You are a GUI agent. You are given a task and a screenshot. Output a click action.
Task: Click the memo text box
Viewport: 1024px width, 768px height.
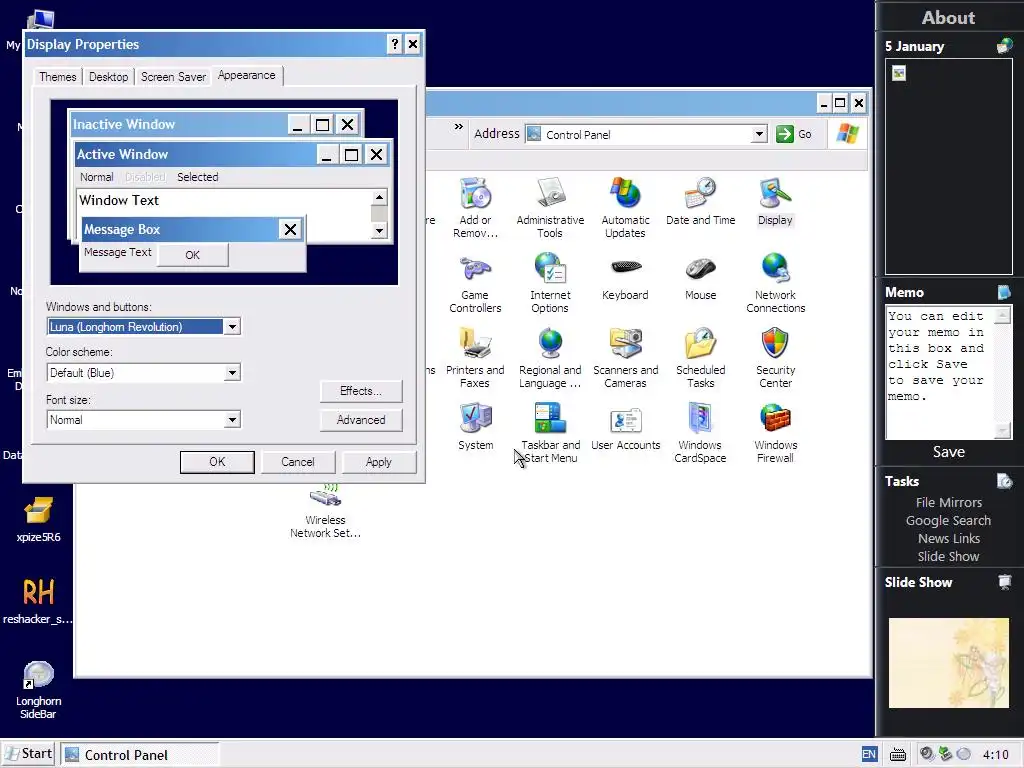pyautogui.click(x=939, y=372)
